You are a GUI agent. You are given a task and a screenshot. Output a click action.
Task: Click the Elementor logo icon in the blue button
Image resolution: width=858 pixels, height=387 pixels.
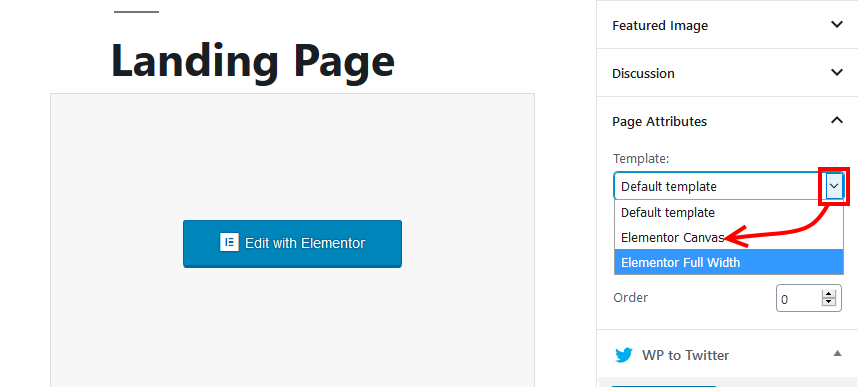tap(229, 242)
